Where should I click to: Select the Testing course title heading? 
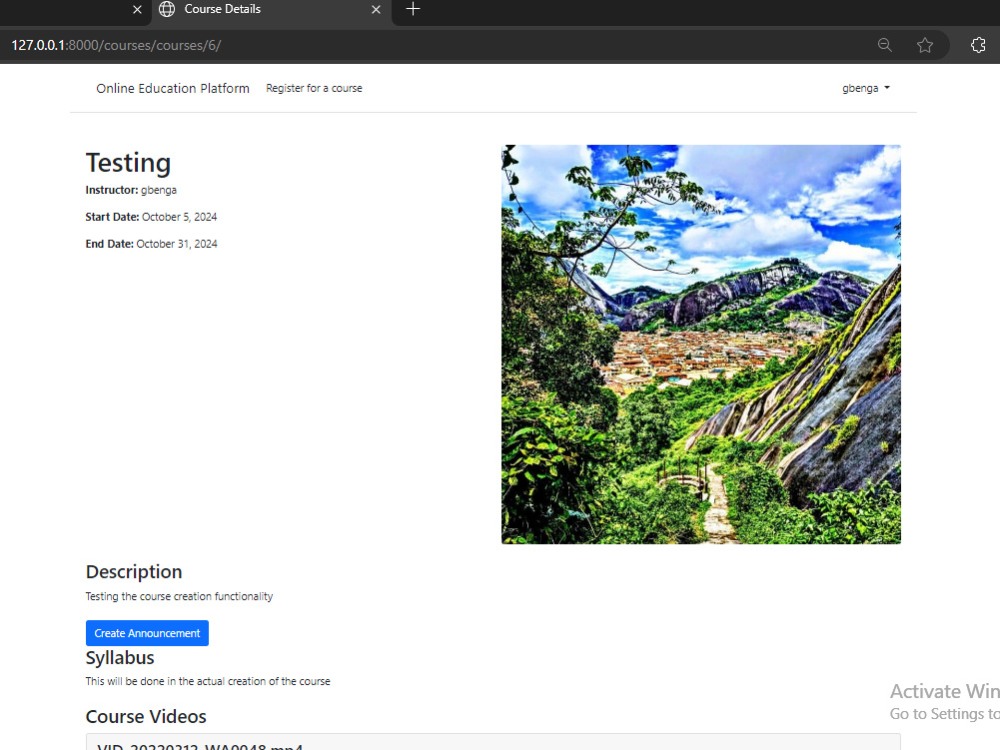pyautogui.click(x=128, y=163)
